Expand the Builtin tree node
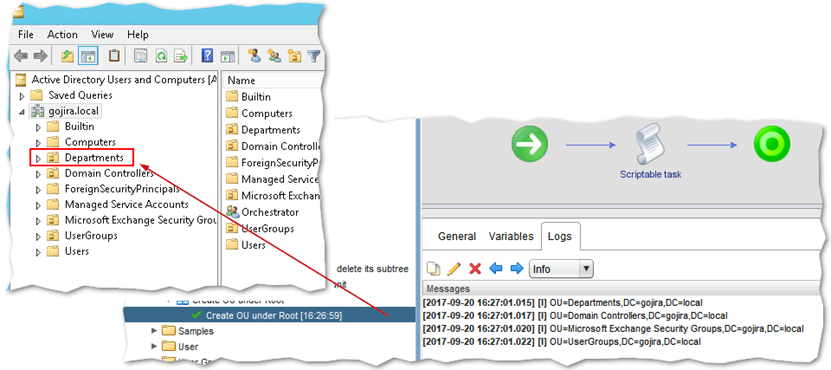This screenshot has height=370, width=831. pyautogui.click(x=38, y=127)
